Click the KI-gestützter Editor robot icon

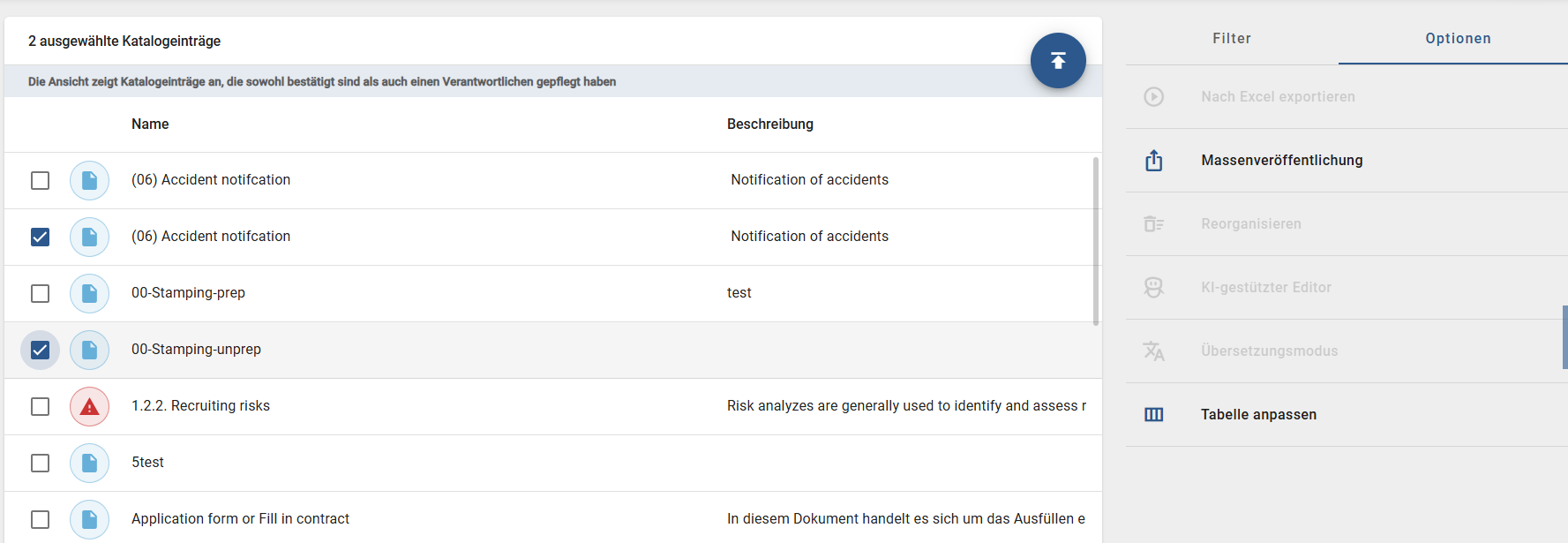point(1153,288)
